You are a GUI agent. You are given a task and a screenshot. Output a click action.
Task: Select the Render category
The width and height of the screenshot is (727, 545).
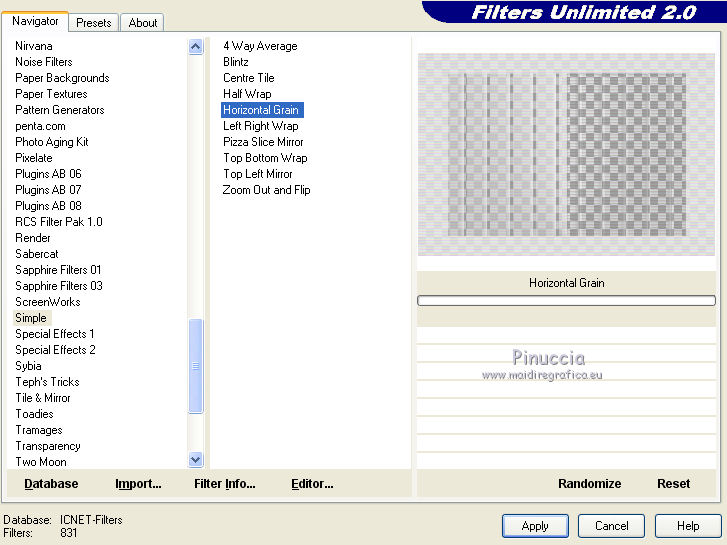point(32,238)
